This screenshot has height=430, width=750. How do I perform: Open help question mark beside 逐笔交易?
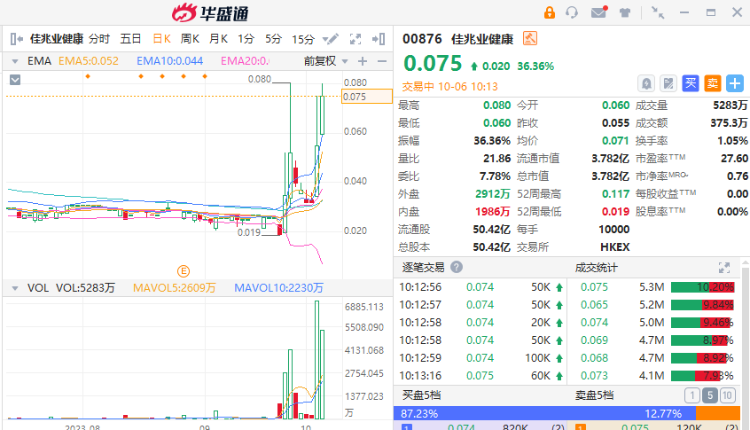click(x=456, y=267)
